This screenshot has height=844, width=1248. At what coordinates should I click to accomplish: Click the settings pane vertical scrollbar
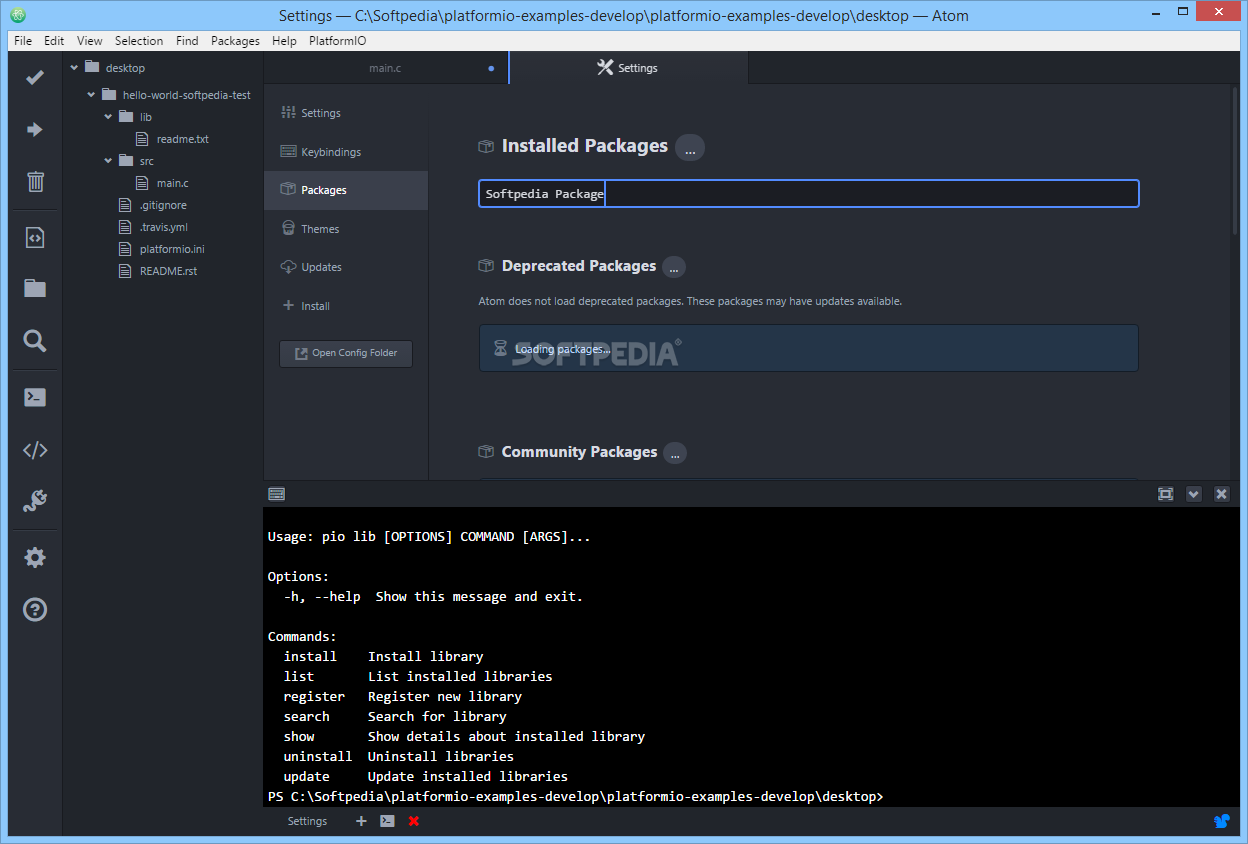(x=1235, y=160)
